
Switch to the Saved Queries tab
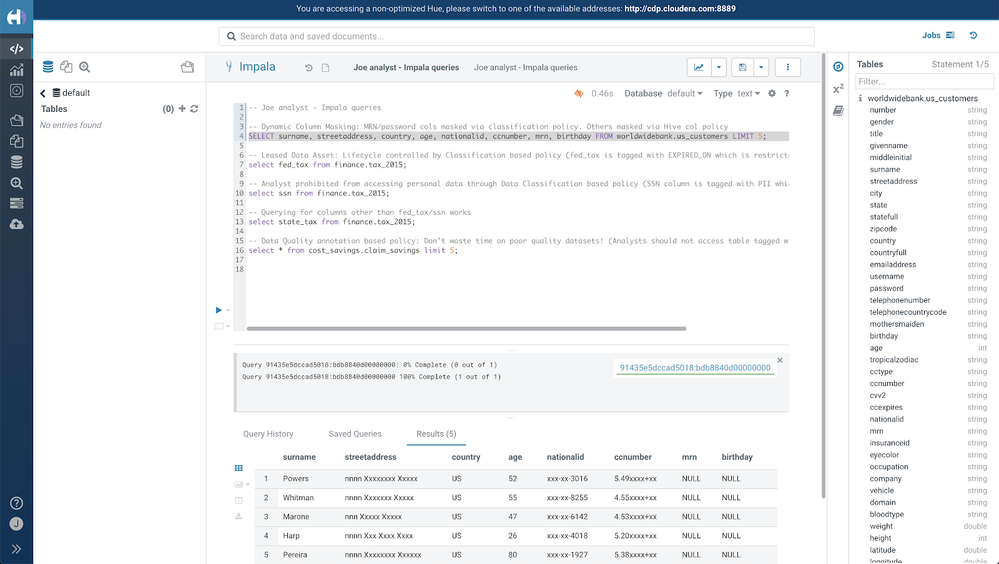pyautogui.click(x=355, y=434)
